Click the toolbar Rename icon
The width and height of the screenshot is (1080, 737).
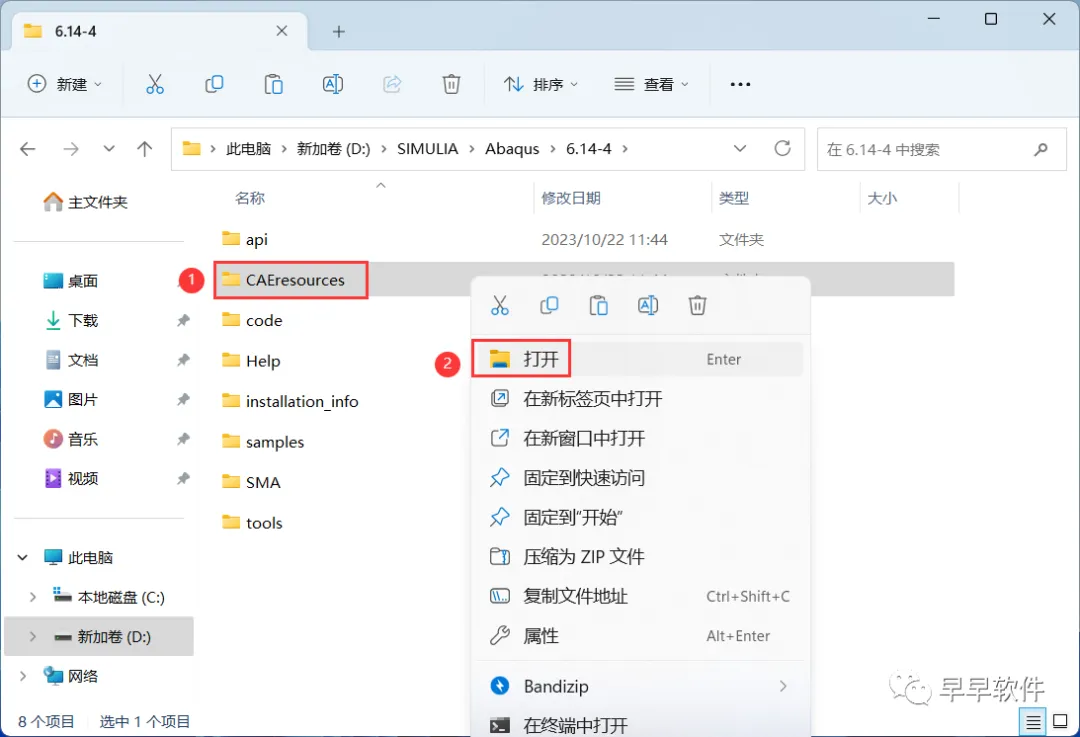(333, 84)
